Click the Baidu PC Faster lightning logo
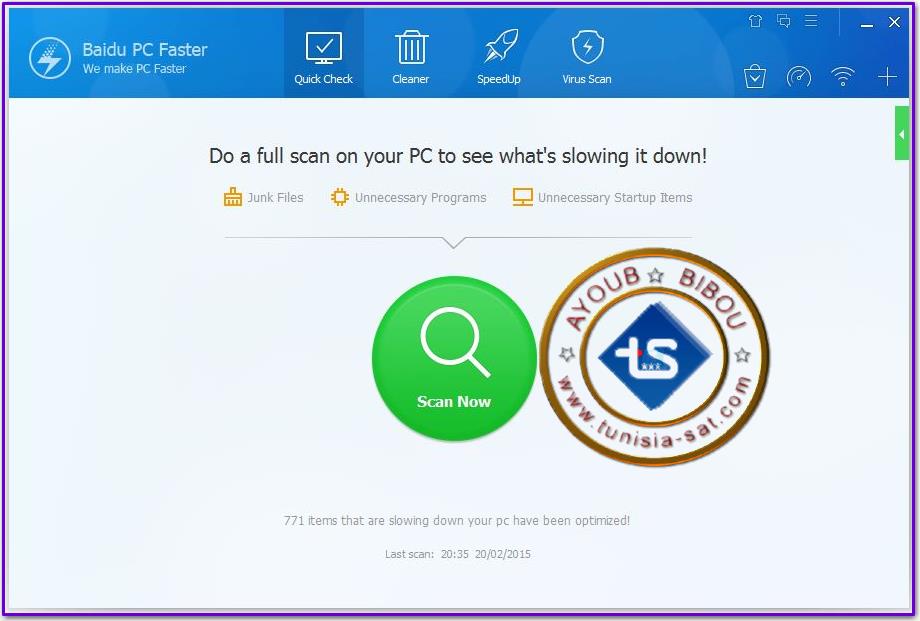The width and height of the screenshot is (920, 621). [x=49, y=58]
